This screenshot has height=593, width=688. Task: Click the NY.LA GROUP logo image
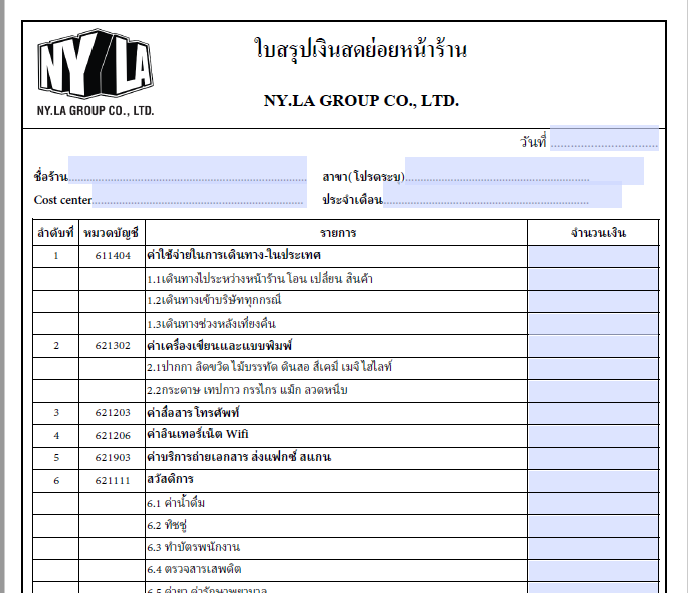tap(95, 72)
